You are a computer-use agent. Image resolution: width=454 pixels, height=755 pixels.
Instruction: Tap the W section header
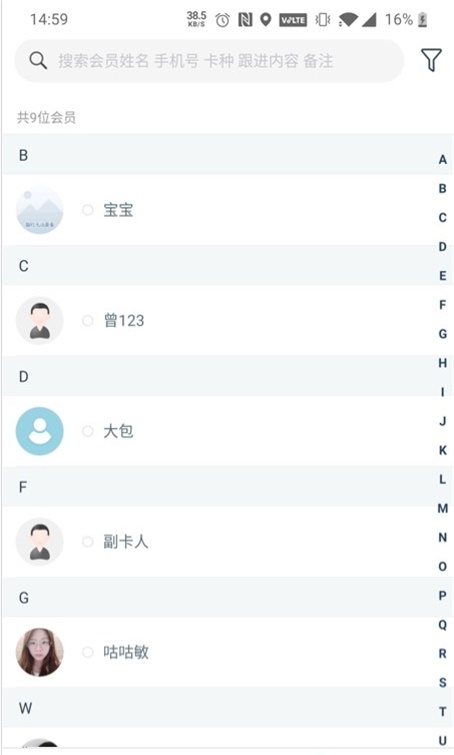pos(219,708)
